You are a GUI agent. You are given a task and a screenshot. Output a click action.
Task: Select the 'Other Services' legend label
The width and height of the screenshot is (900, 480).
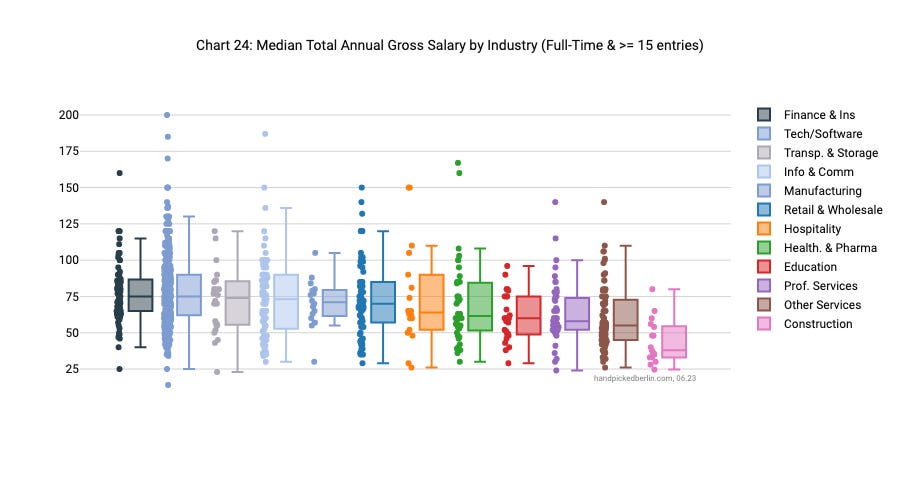tap(822, 304)
